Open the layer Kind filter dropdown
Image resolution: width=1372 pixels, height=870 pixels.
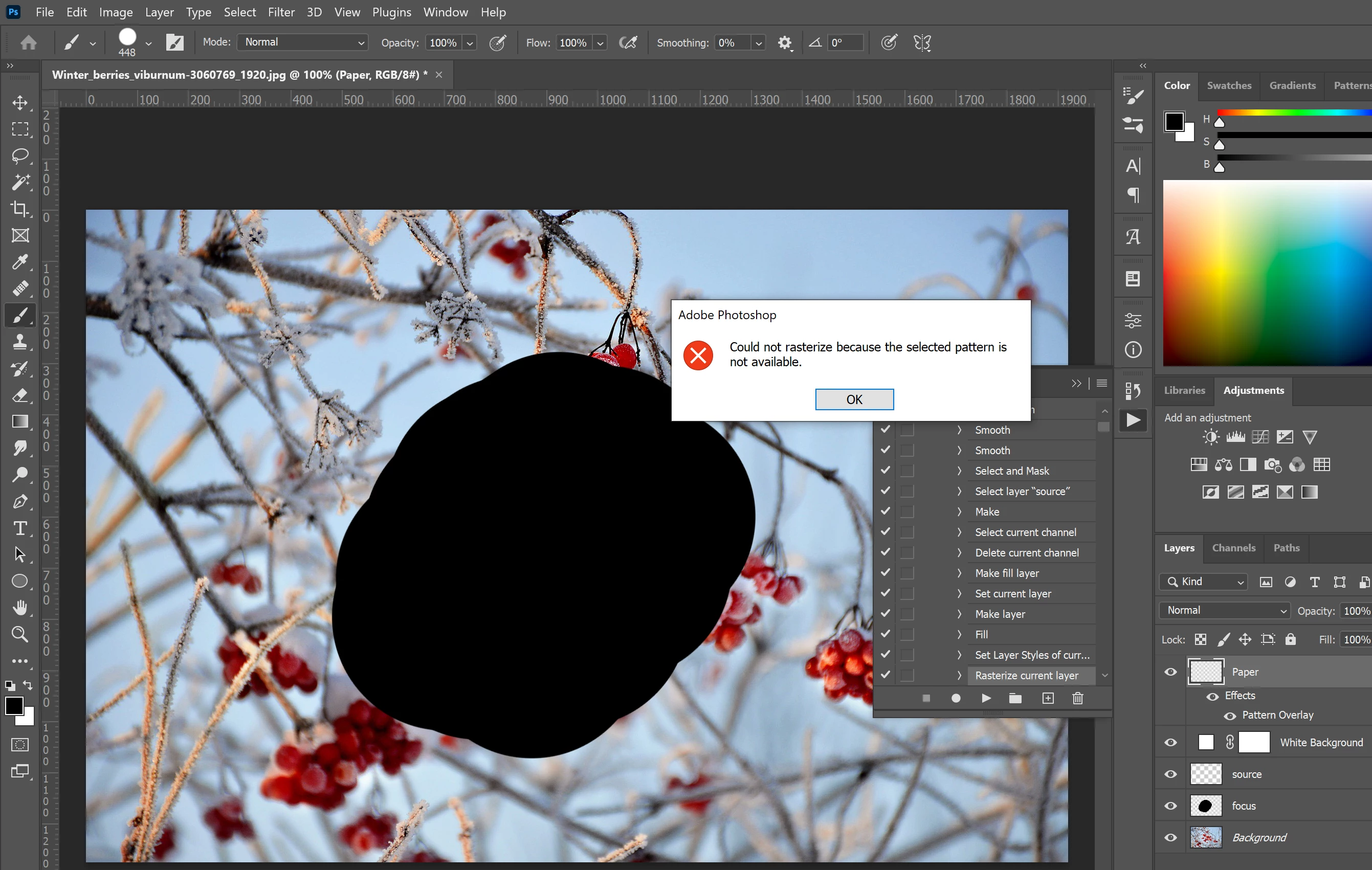(x=1203, y=582)
